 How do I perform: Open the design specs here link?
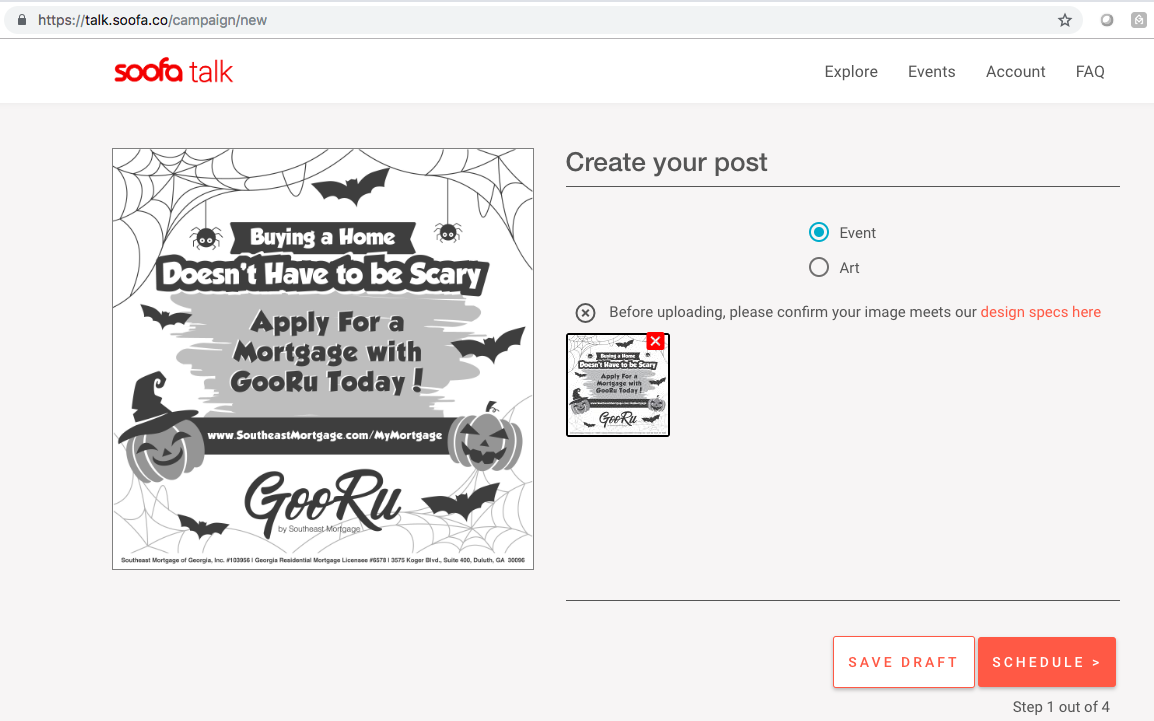click(1040, 312)
